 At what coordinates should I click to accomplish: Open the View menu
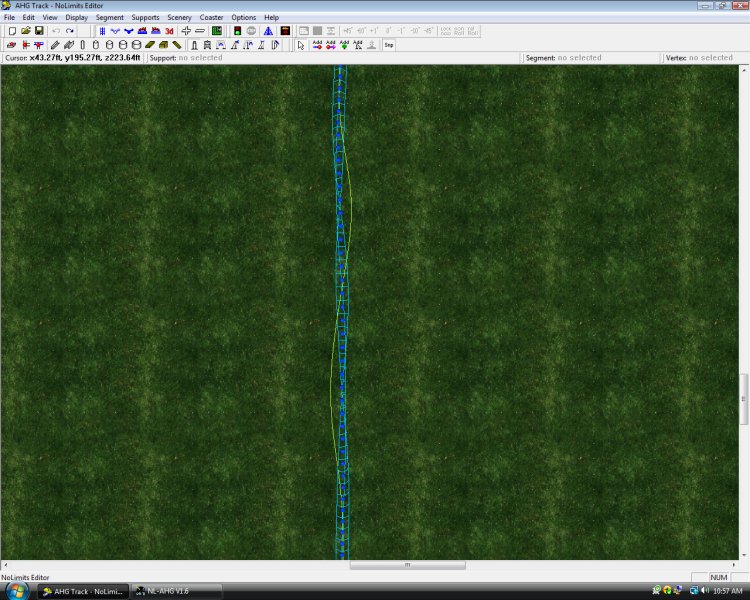point(50,17)
